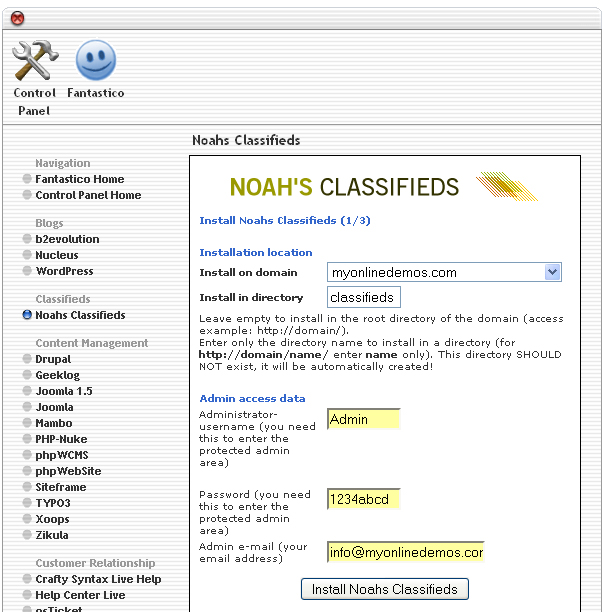
Task: Select Siteframe from the list
Action: (x=61, y=487)
